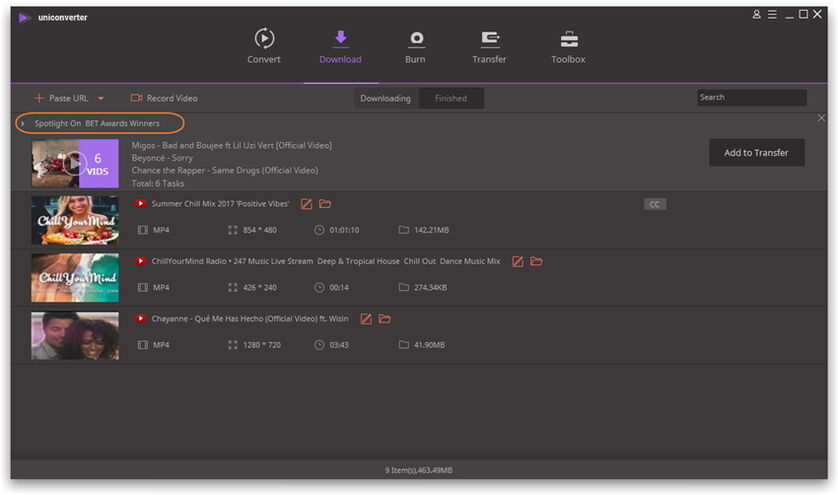Click the 'Chayanne - Qué Me Has Hecho' title

(x=250, y=319)
